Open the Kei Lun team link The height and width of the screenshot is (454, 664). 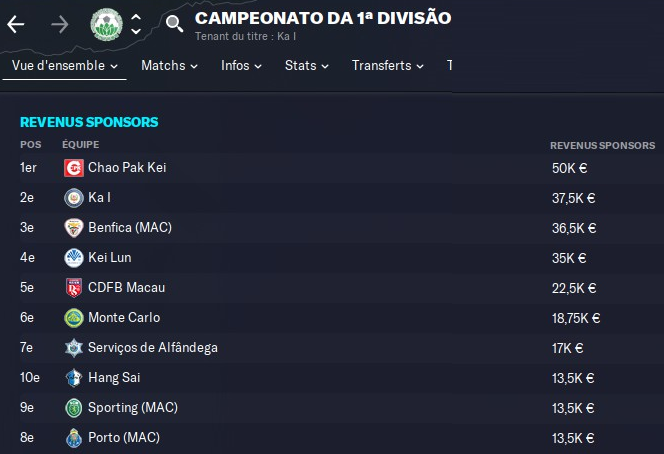coord(112,258)
